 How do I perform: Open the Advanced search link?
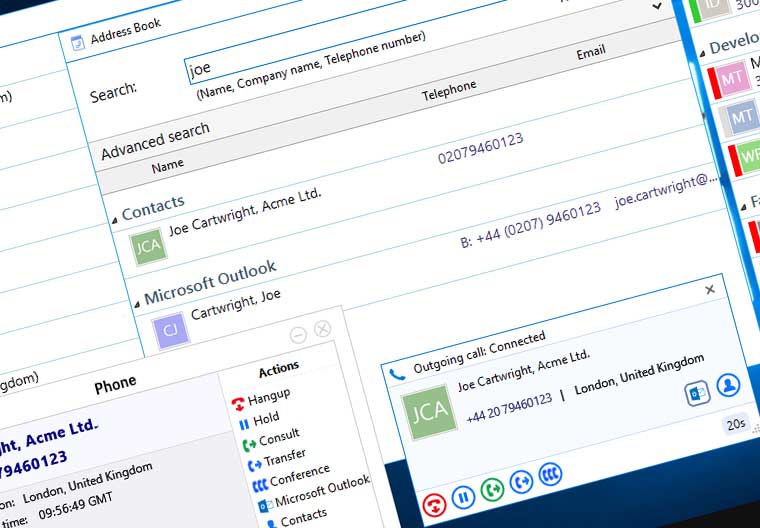[155, 141]
